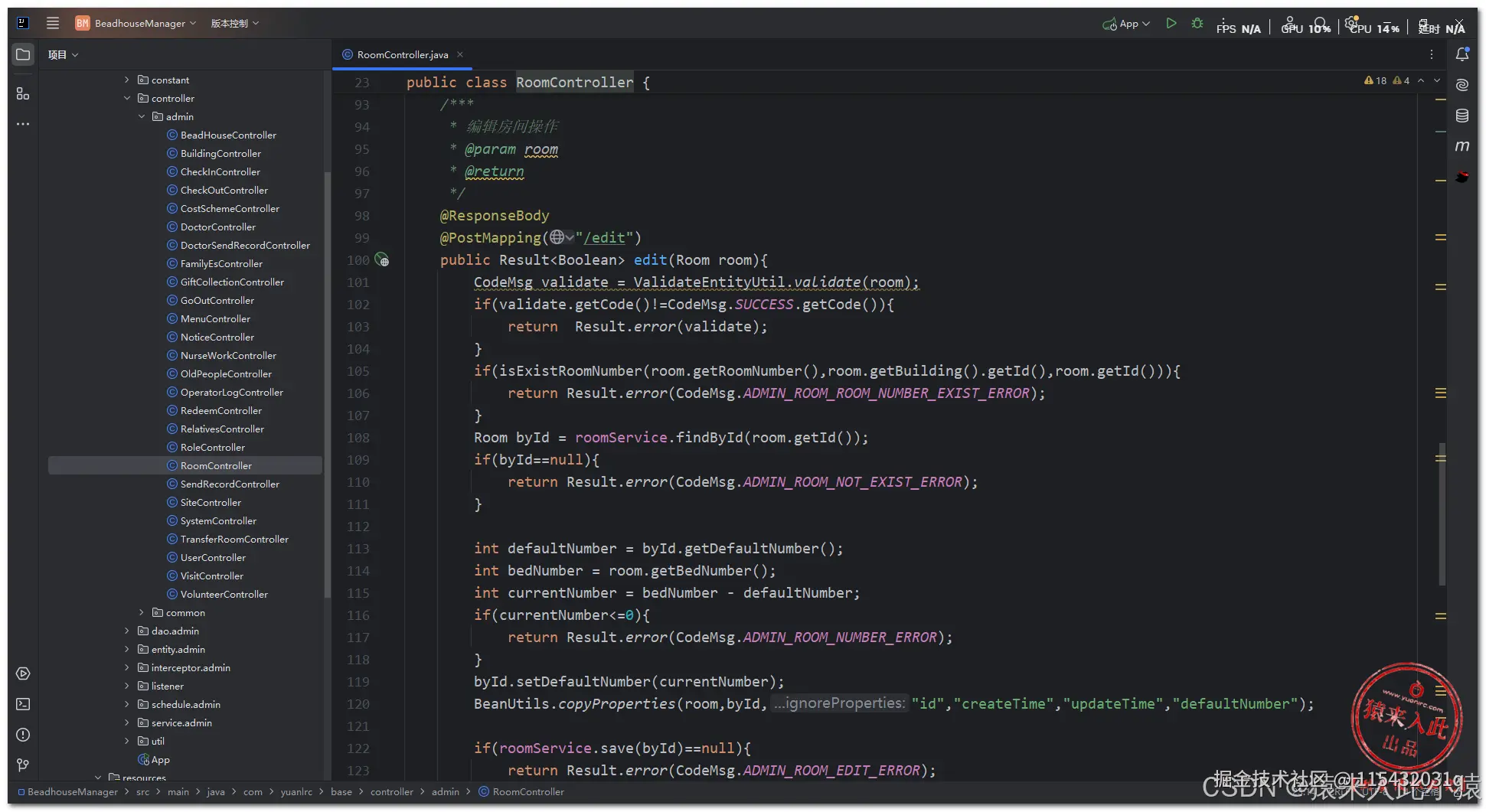The width and height of the screenshot is (1486, 812).
Task: Collapse the controller folder
Action: (x=127, y=98)
